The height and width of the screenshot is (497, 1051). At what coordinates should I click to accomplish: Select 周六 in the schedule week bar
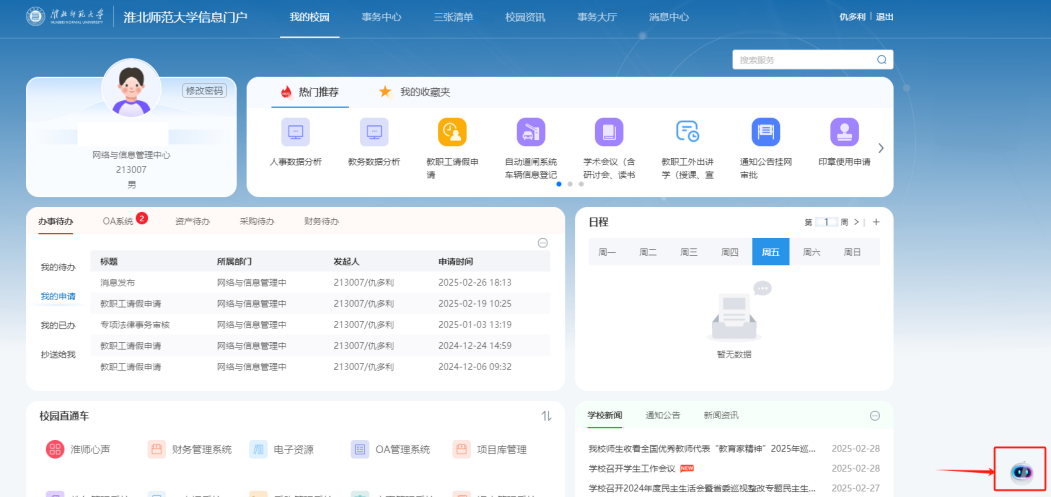(x=811, y=252)
